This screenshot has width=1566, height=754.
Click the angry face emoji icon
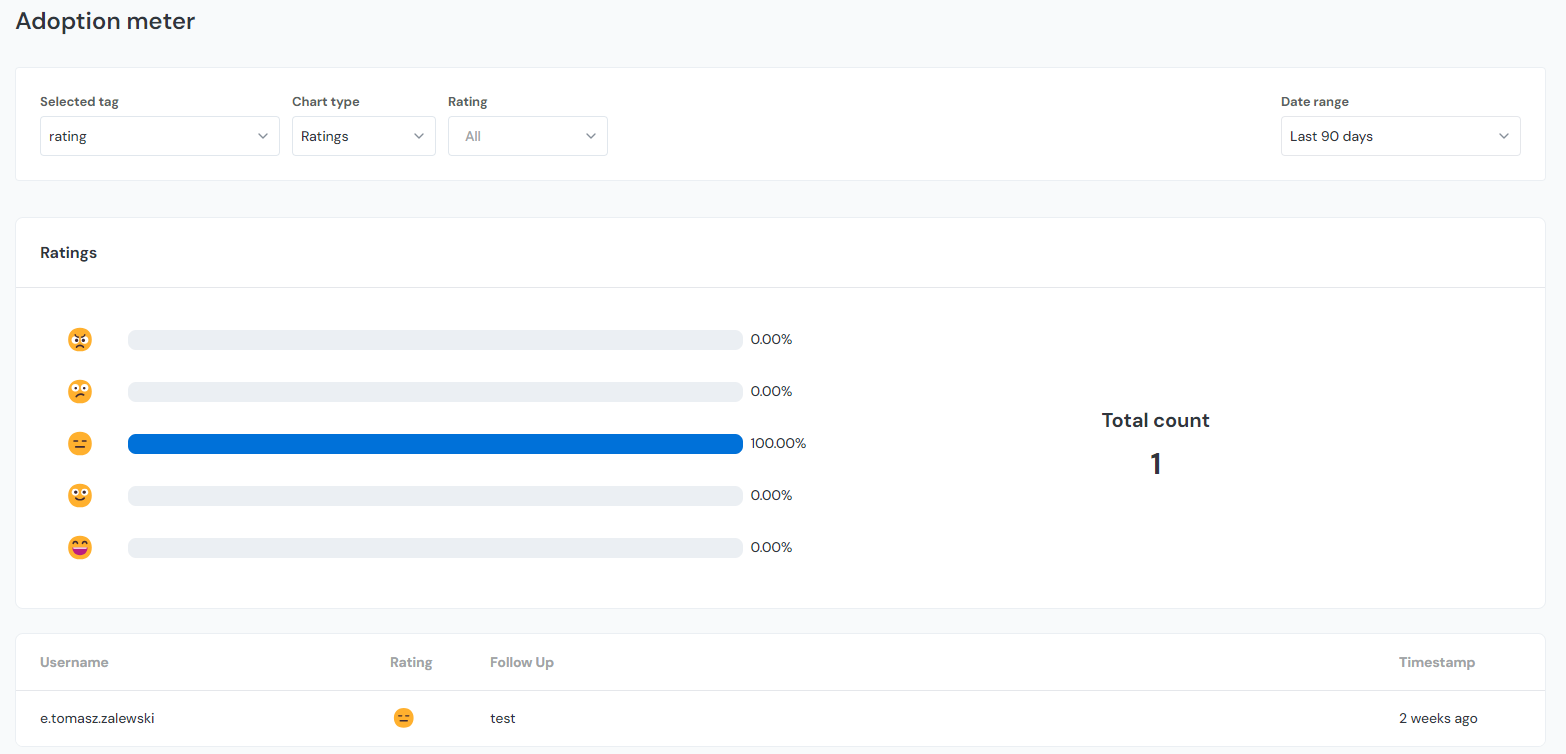pyautogui.click(x=80, y=340)
